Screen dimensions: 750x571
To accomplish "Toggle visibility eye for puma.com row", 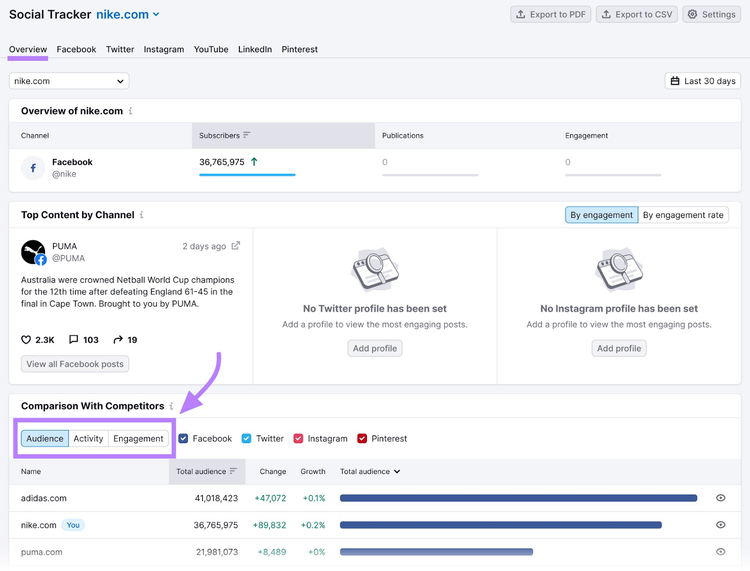I will click(720, 551).
